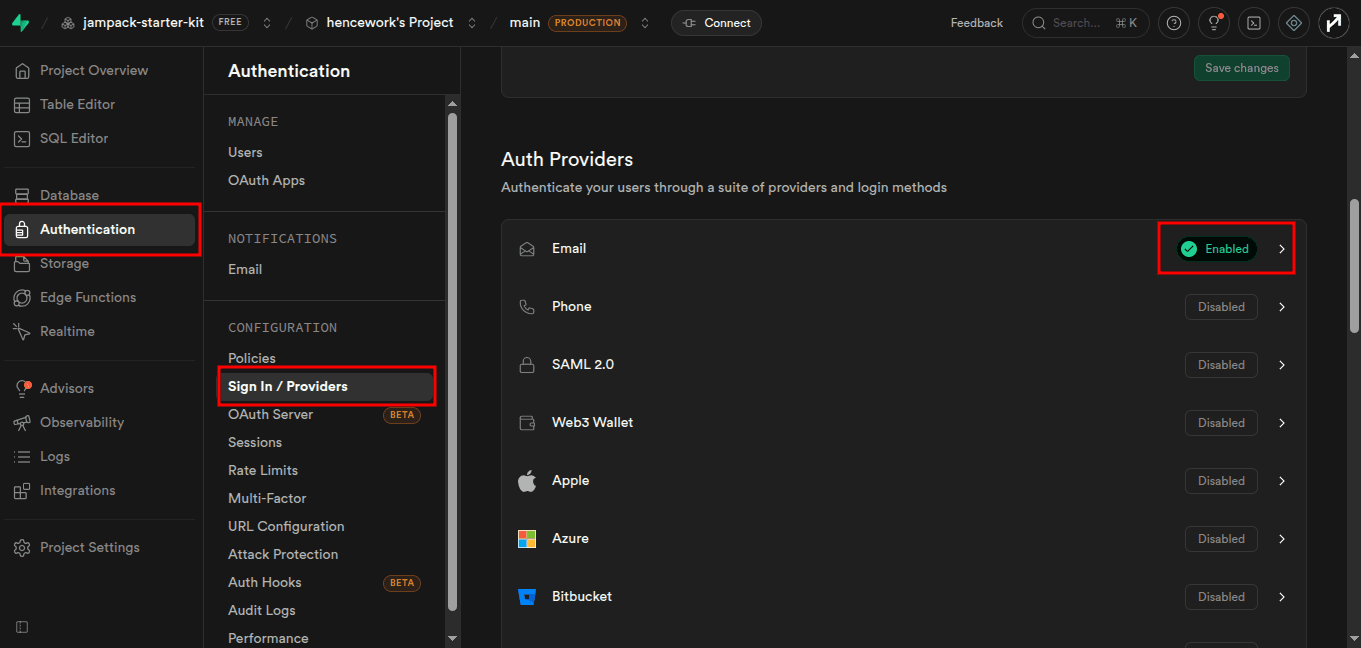The height and width of the screenshot is (648, 1361).
Task: Expand the Azure provider chevron
Action: [1282, 539]
